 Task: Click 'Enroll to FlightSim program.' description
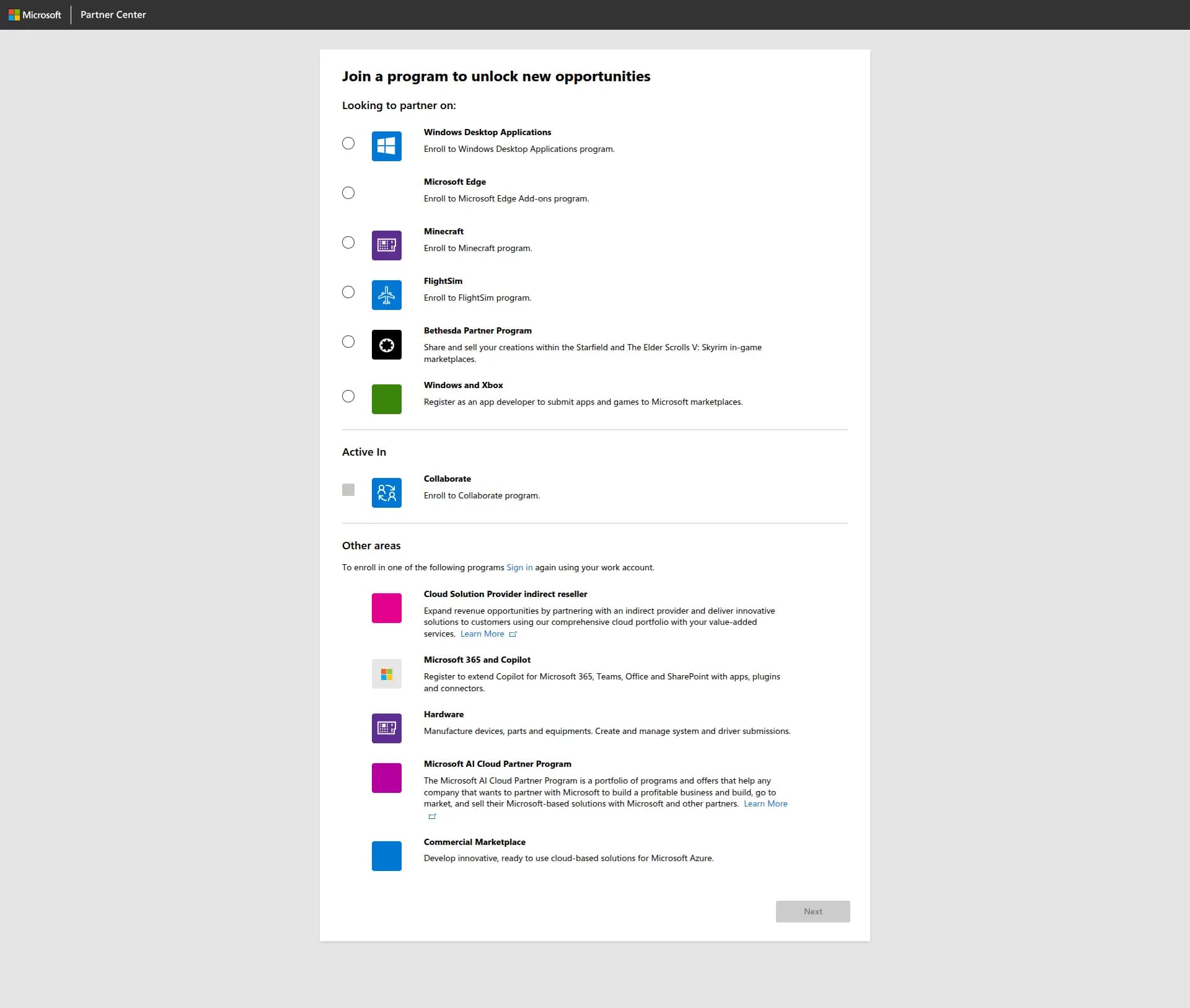pyautogui.click(x=478, y=298)
